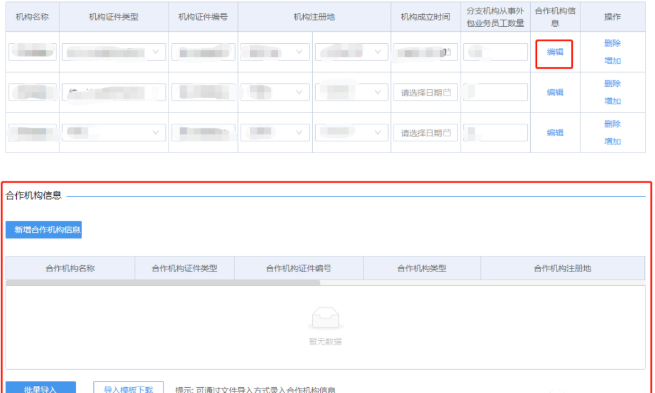Click 编辑 link in the third row

point(555,132)
